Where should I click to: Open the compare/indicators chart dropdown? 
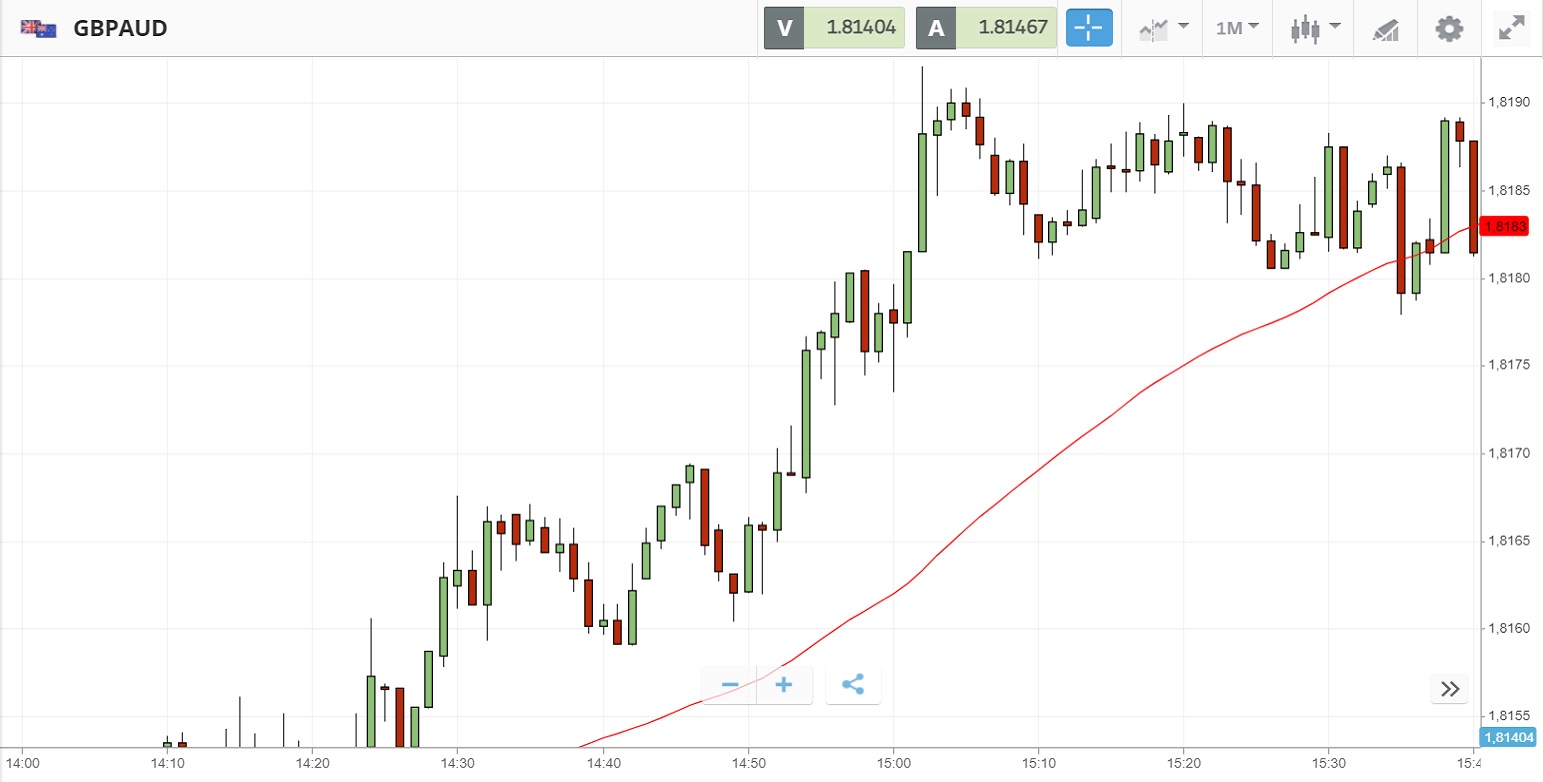coord(1164,28)
